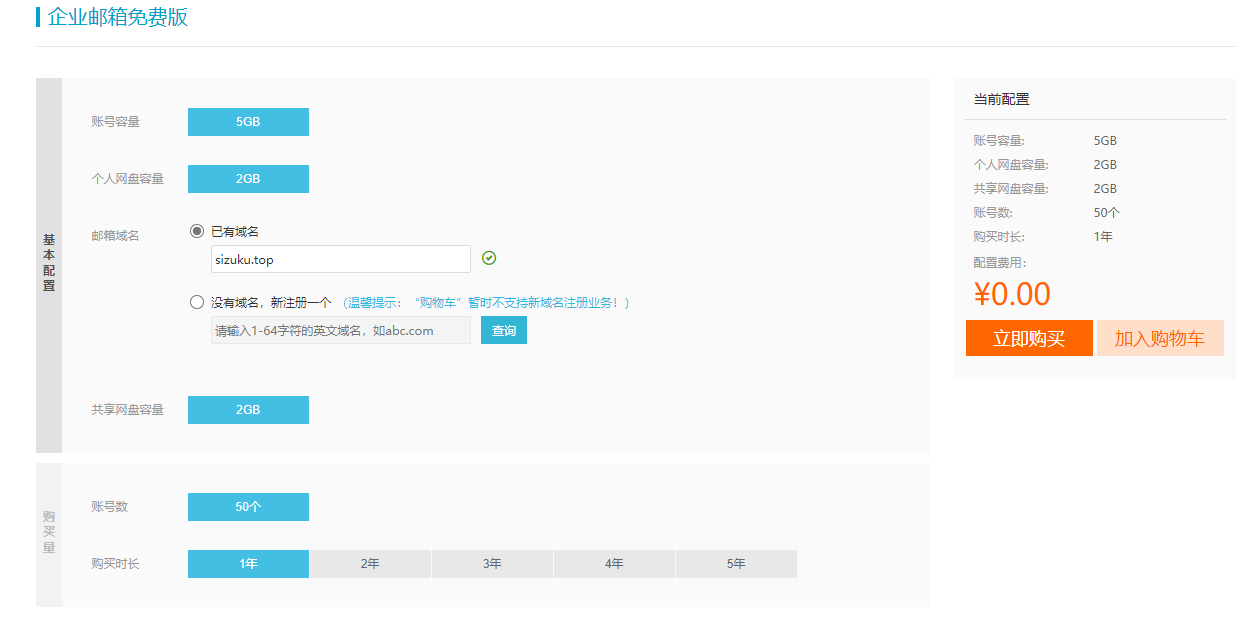1249x632 pixels.
Task: Select the 5GB account capacity option
Action: click(248, 122)
